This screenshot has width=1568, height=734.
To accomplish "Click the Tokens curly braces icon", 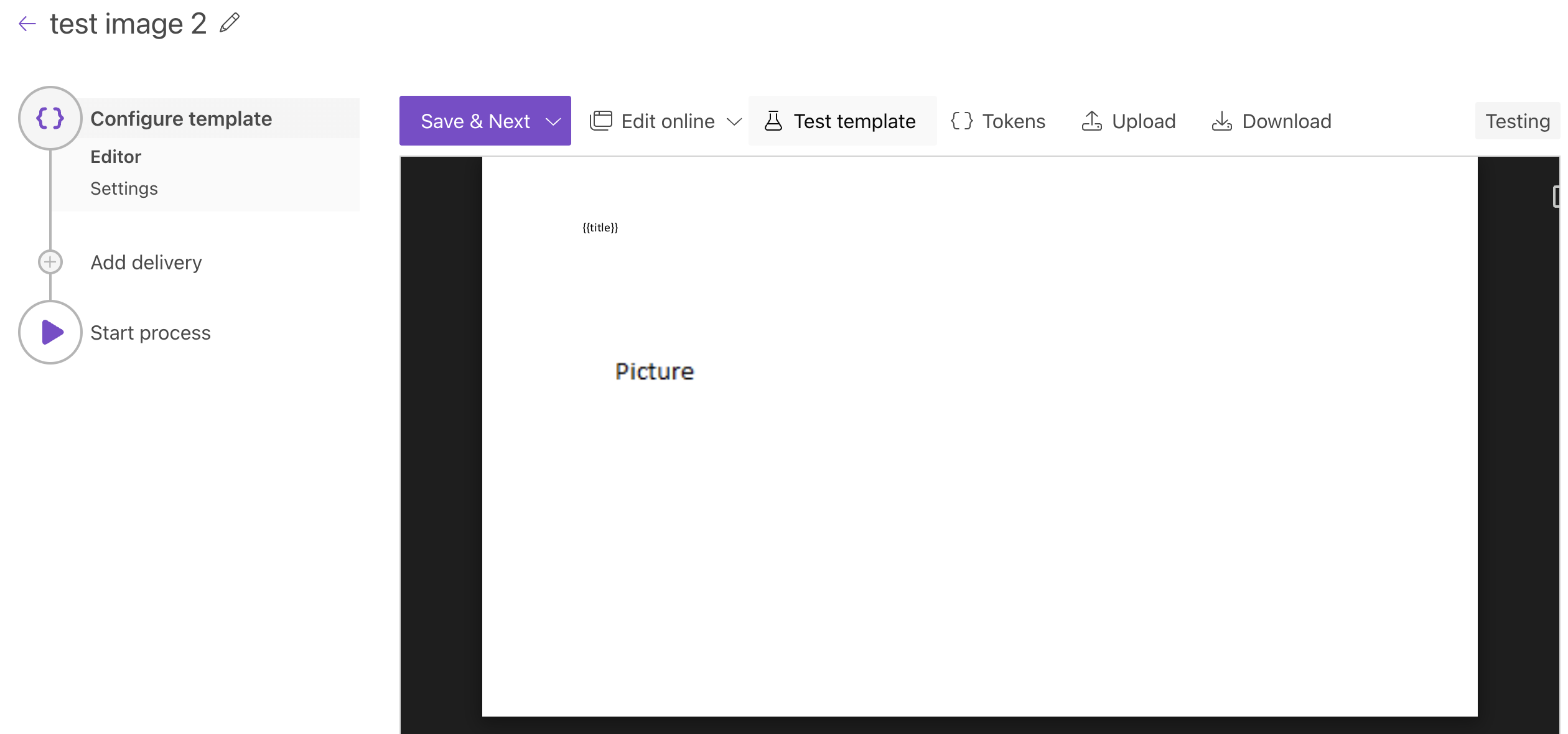I will coord(961,121).
